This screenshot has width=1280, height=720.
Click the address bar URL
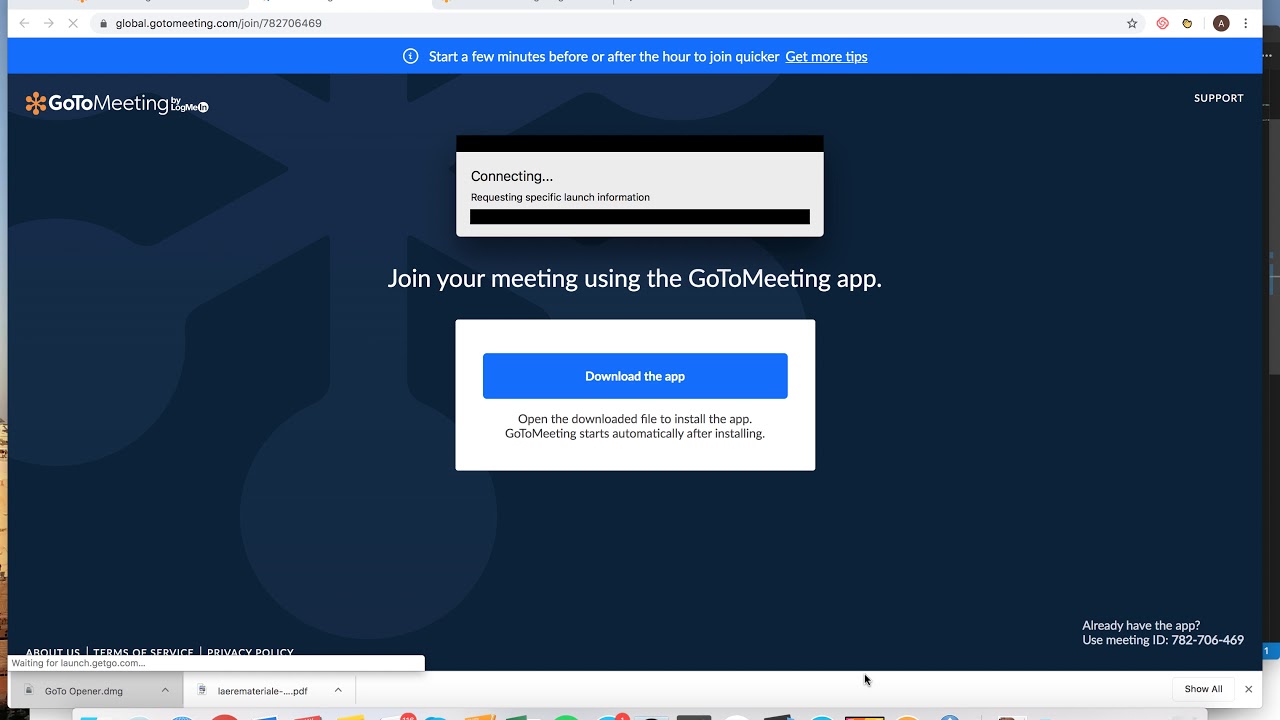point(218,23)
